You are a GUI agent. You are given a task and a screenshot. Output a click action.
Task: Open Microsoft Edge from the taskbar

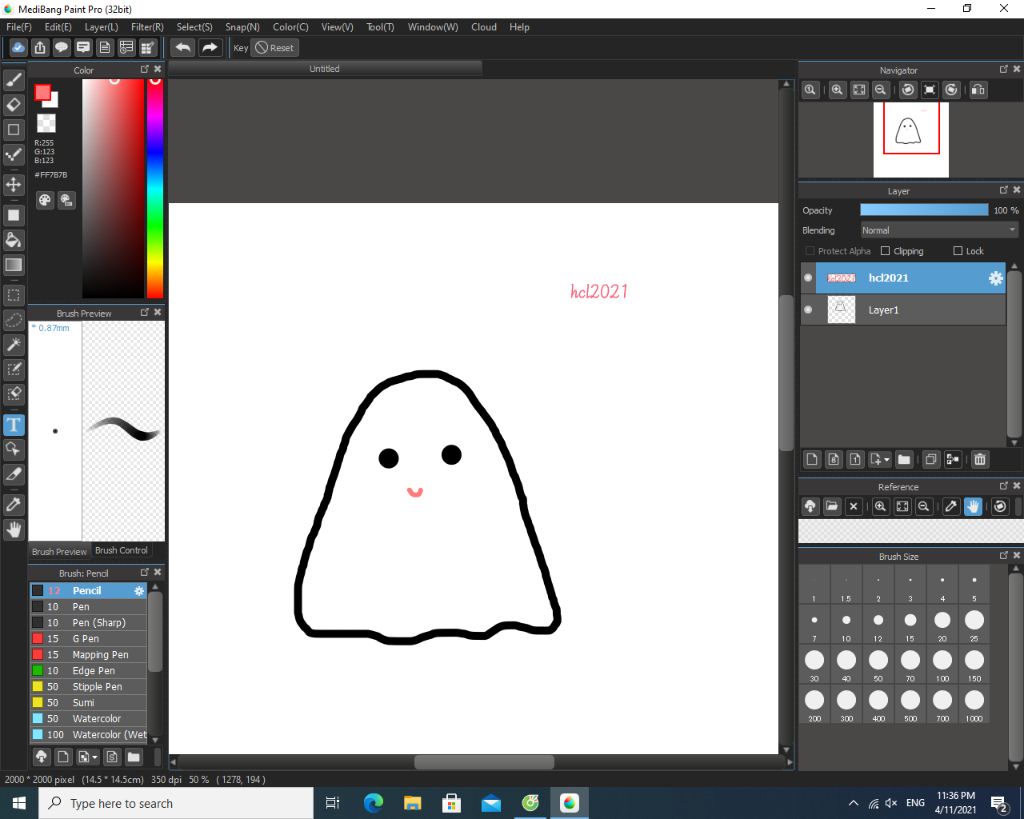(373, 803)
